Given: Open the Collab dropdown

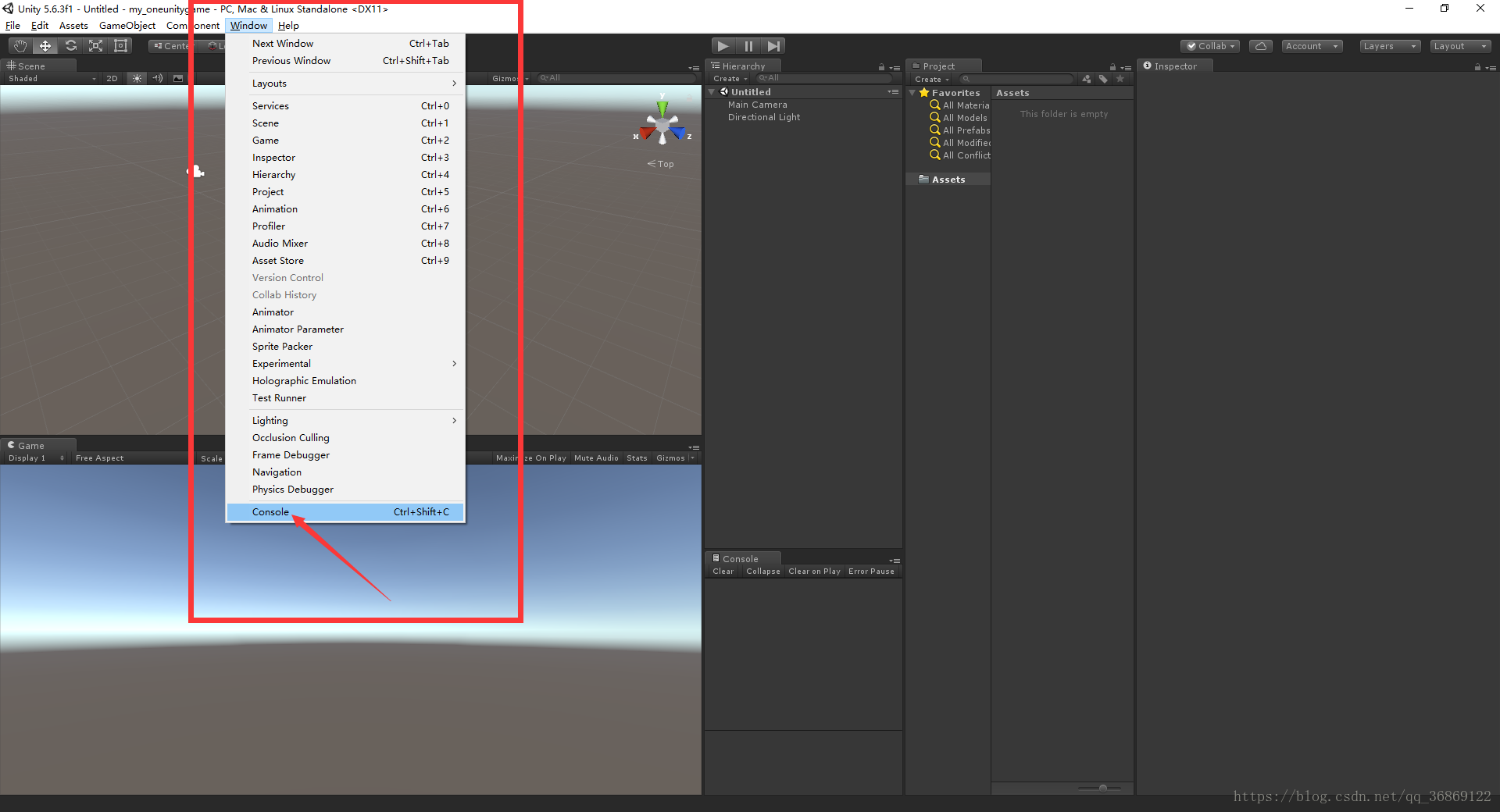Looking at the screenshot, I should [x=1210, y=46].
